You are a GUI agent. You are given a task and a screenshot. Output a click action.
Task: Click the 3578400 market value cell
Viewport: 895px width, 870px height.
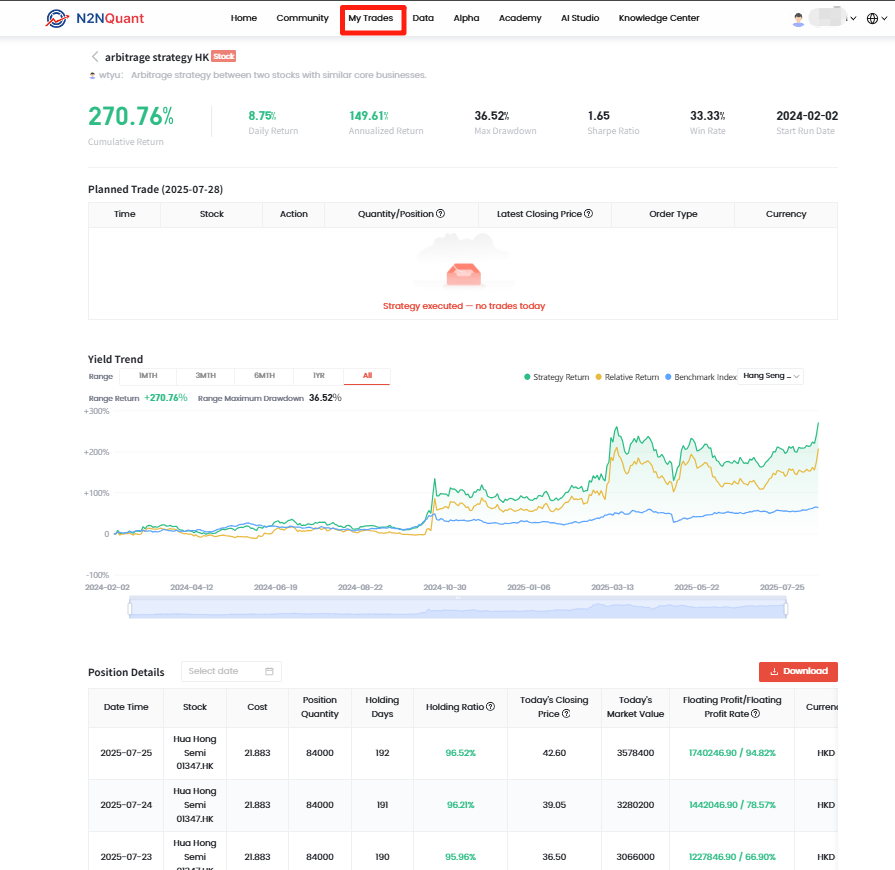click(635, 753)
